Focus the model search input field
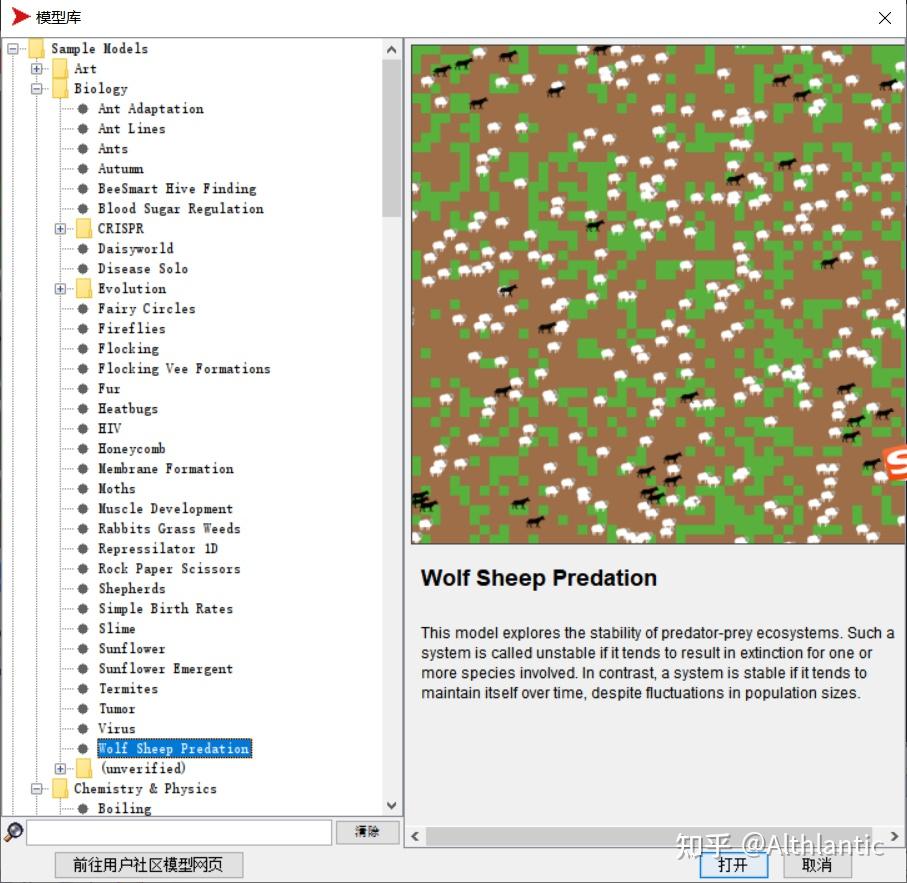Image resolution: width=907 pixels, height=883 pixels. tap(179, 833)
